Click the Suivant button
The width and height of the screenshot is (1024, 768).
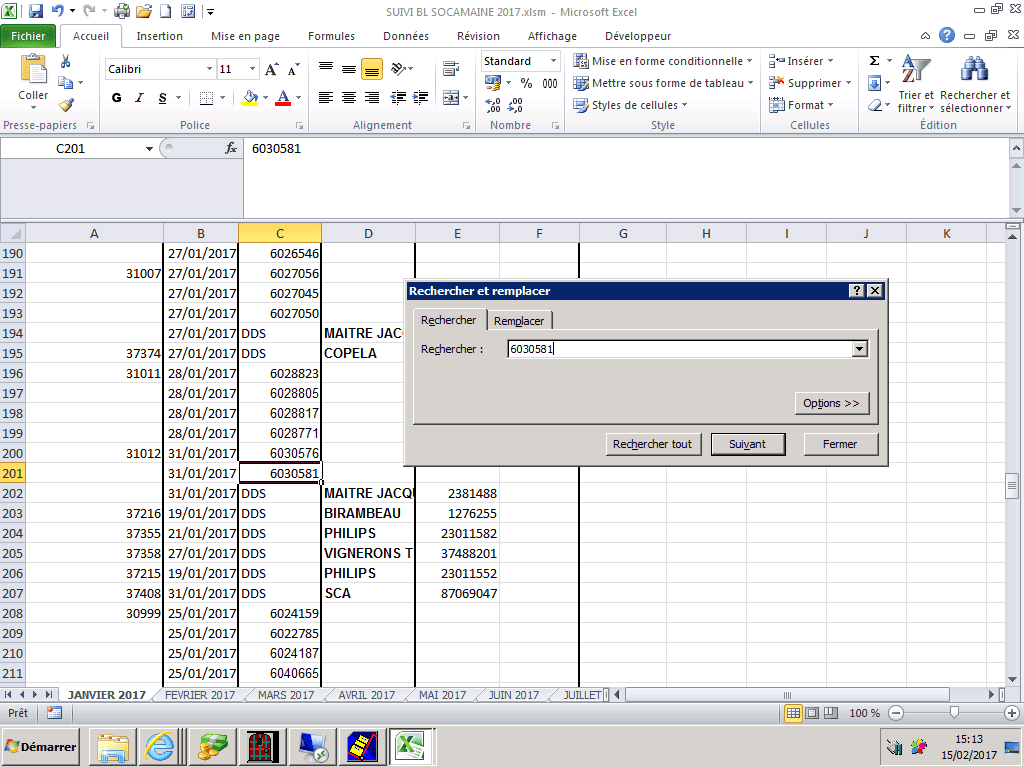(x=747, y=444)
